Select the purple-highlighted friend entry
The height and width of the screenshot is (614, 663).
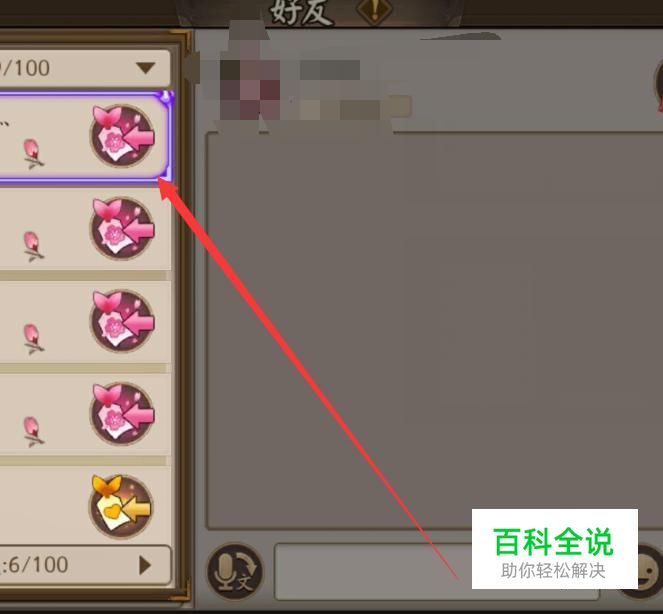tap(85, 138)
